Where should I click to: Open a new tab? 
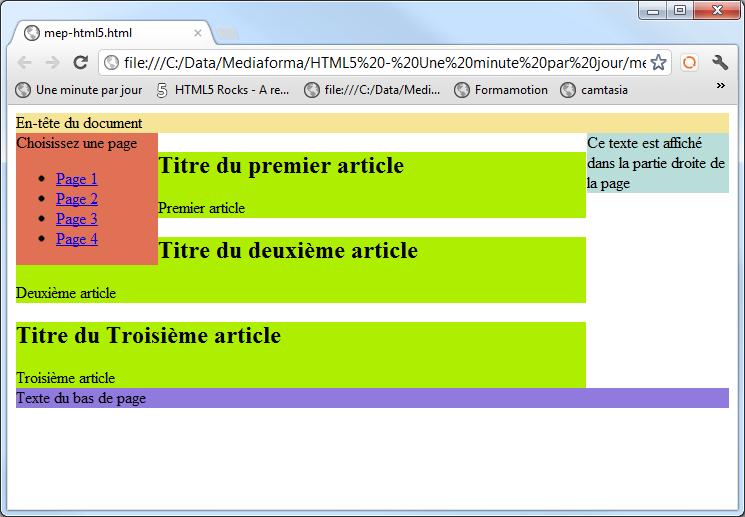click(228, 33)
